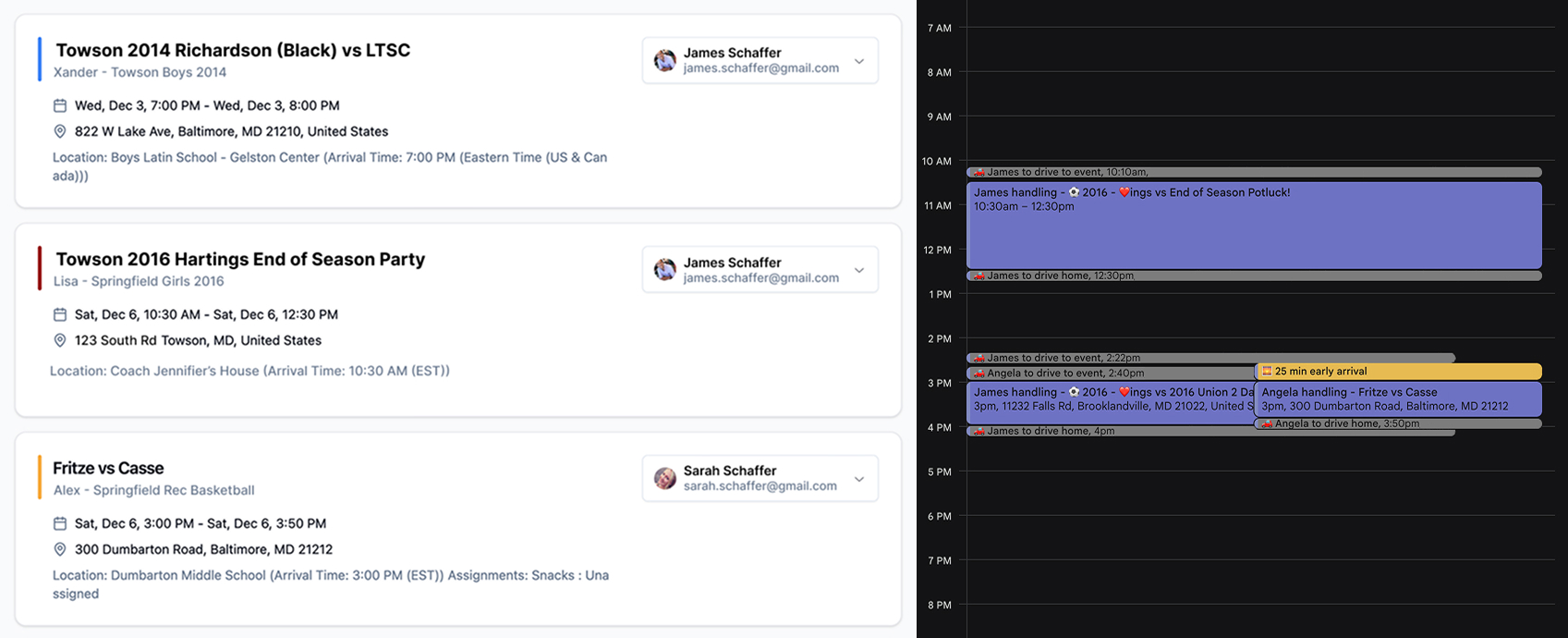Open Sarah Schaffer assignee dropdown

[760, 478]
